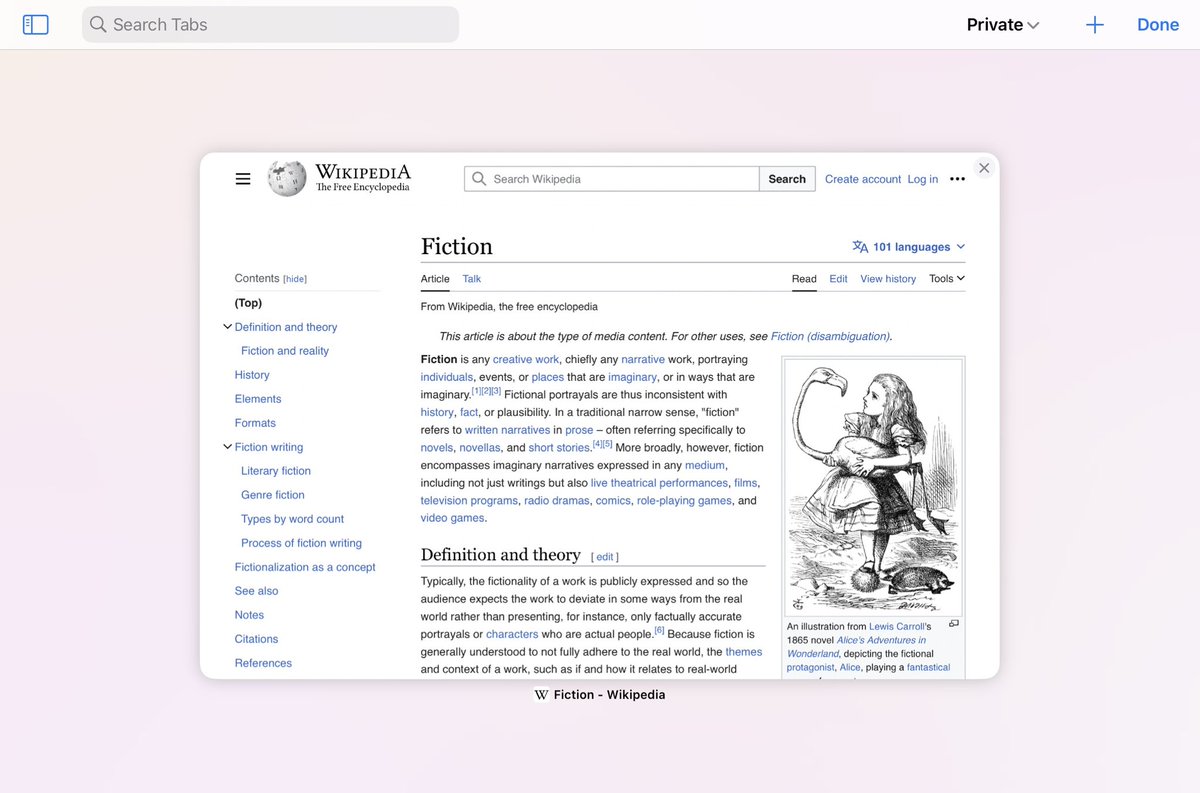Click the Log in link

tap(923, 179)
